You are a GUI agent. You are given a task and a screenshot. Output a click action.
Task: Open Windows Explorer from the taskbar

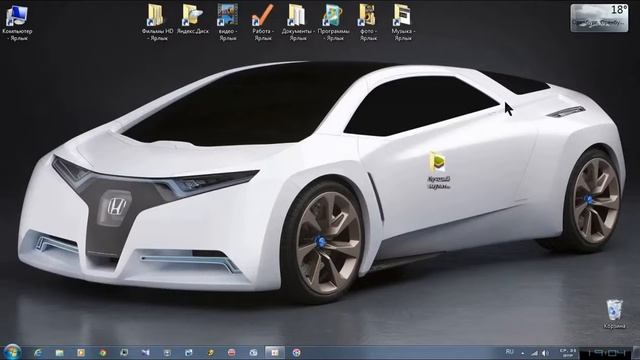tap(60, 352)
